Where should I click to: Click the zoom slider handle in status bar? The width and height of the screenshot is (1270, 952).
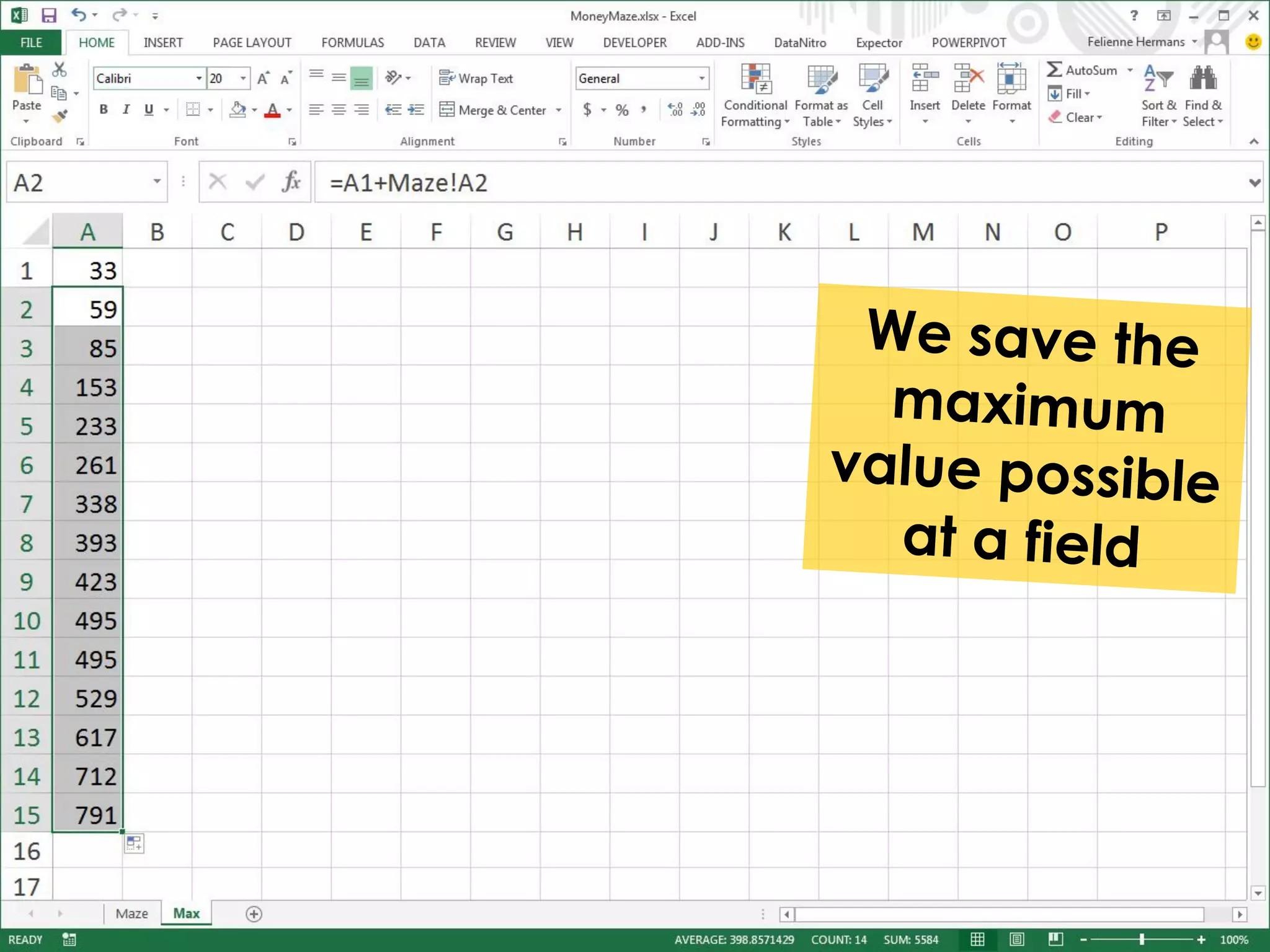(1142, 940)
